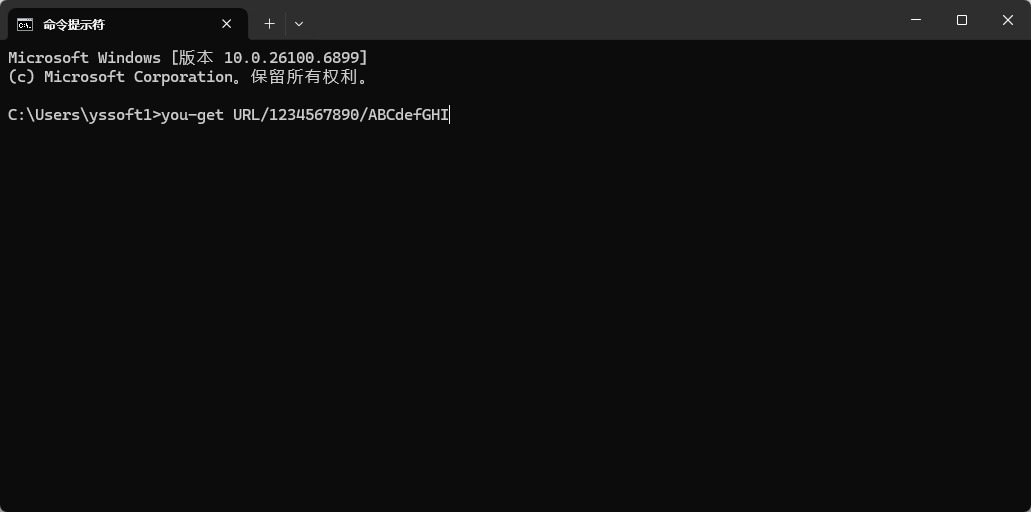Minimize the terminal window
1031x512 pixels.
[916, 20]
